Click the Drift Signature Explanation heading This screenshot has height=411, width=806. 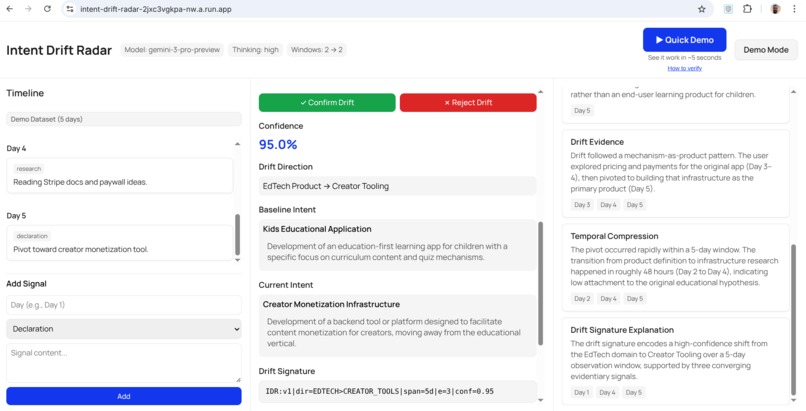point(622,330)
